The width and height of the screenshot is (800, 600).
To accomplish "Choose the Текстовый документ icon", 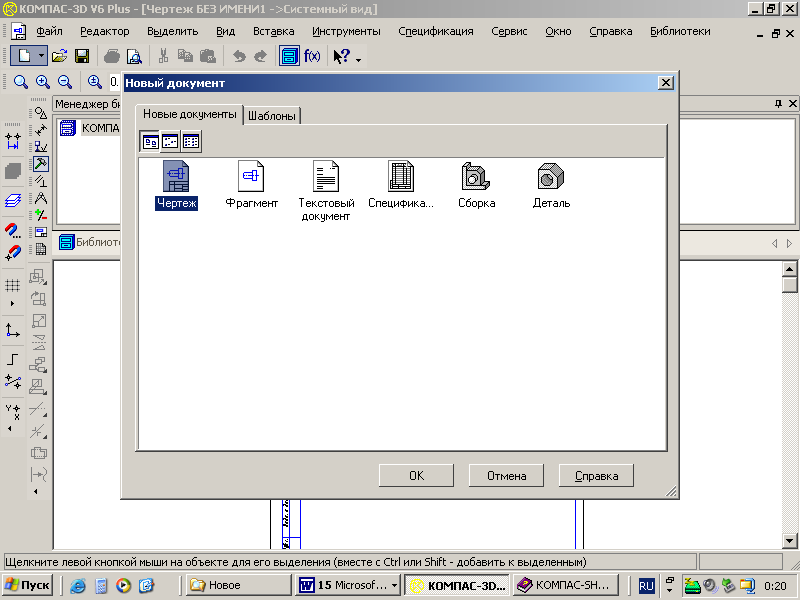I will (x=326, y=191).
